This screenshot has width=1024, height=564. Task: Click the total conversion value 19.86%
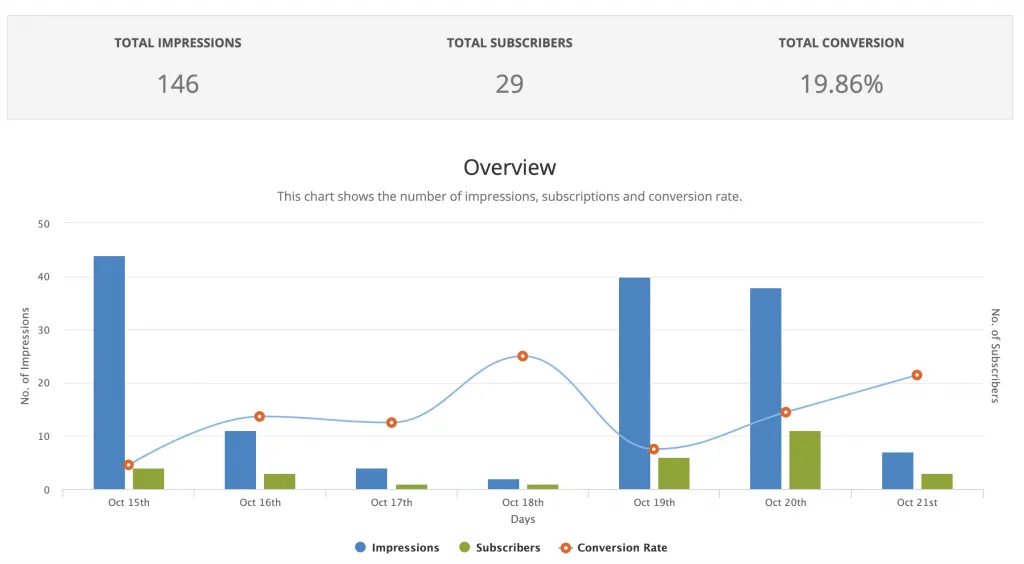click(841, 84)
